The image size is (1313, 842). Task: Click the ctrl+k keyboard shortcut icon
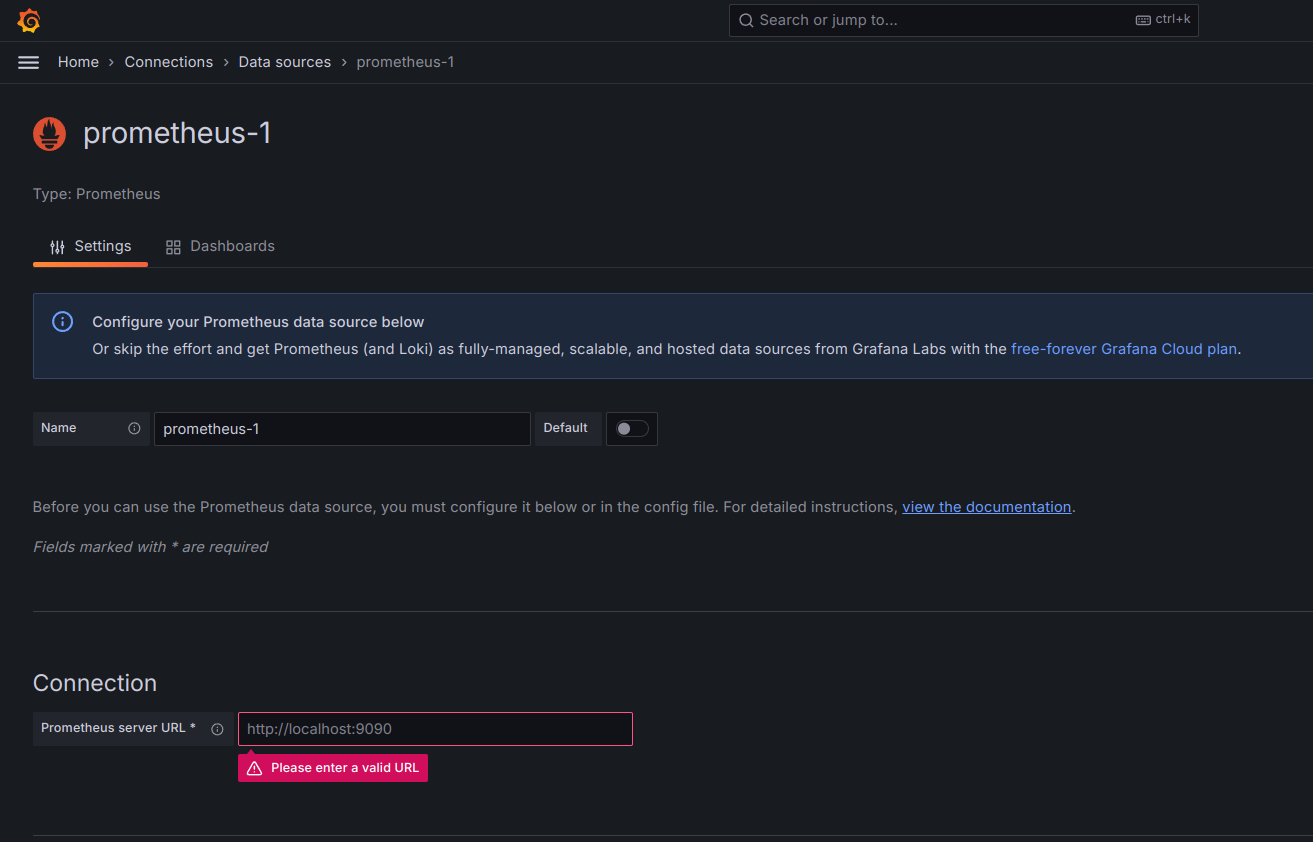click(1143, 20)
